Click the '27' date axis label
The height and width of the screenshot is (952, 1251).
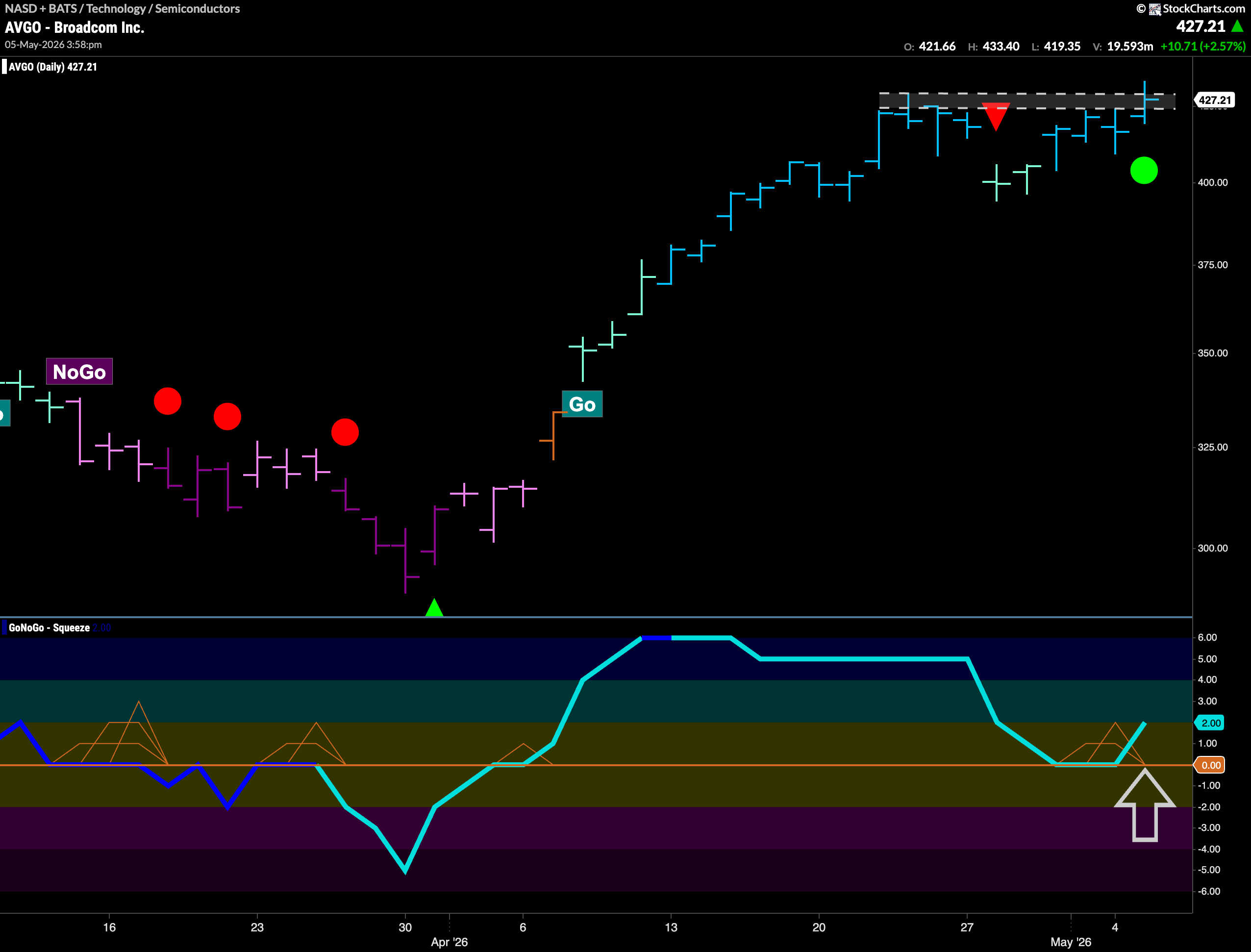coord(967,927)
